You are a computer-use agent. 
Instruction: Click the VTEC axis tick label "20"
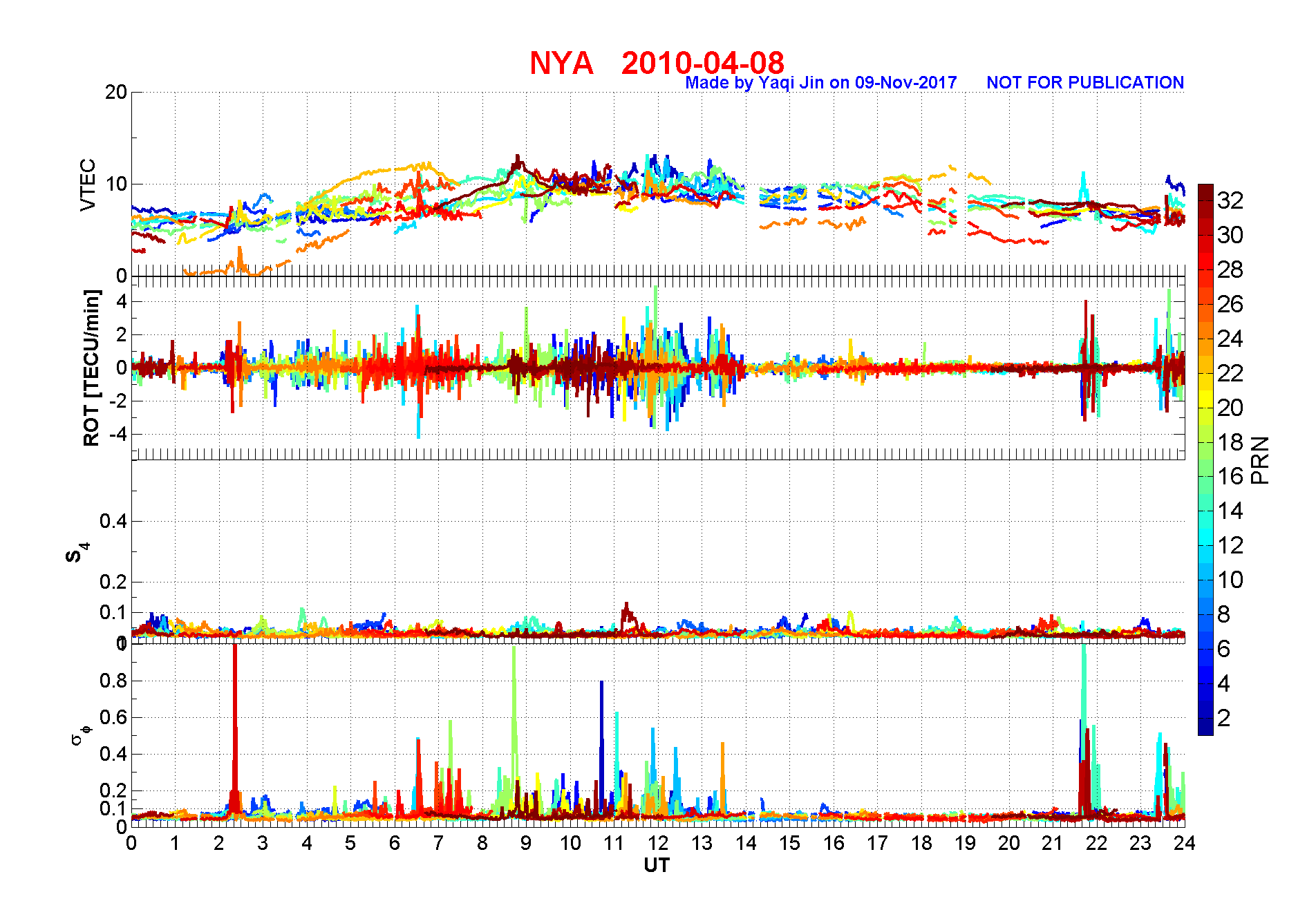tap(116, 93)
